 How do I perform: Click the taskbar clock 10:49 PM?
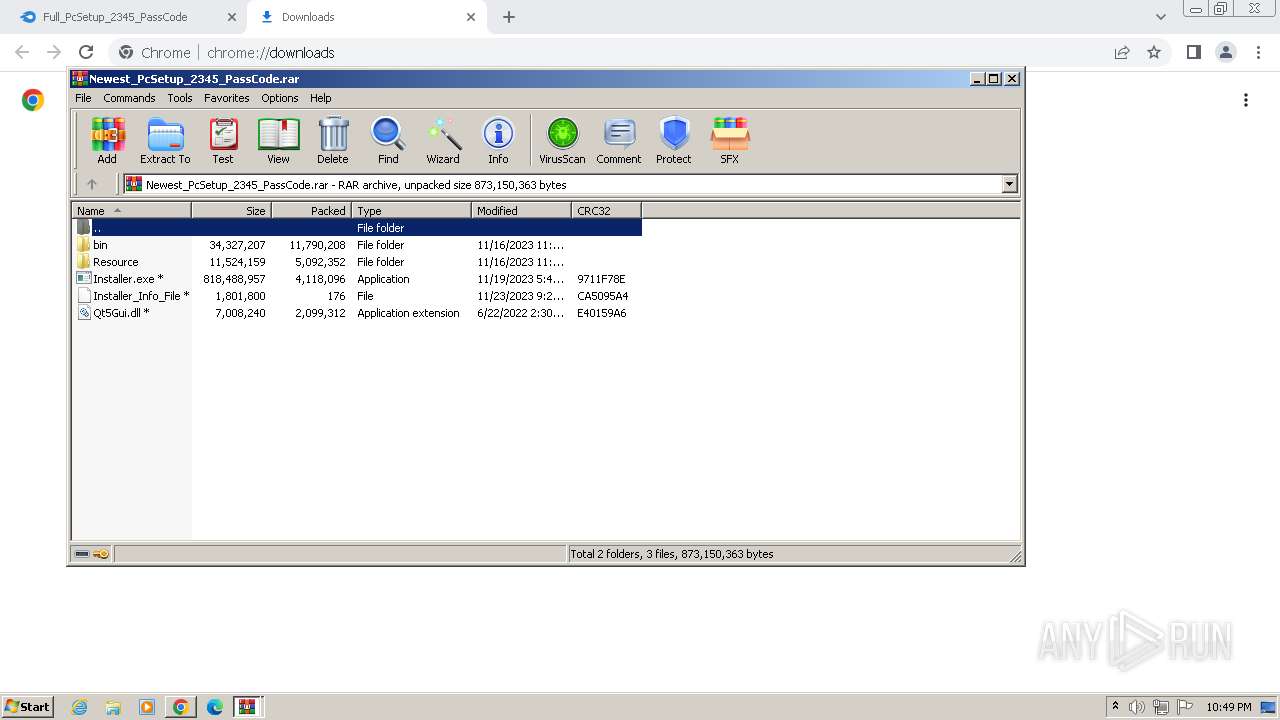[1229, 707]
